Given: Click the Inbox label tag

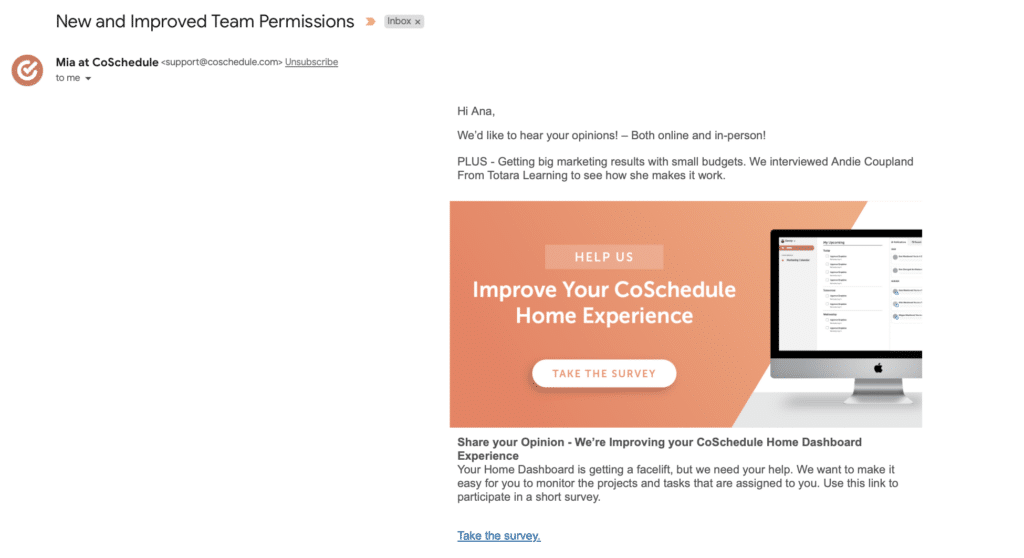Looking at the screenshot, I should tap(399, 22).
